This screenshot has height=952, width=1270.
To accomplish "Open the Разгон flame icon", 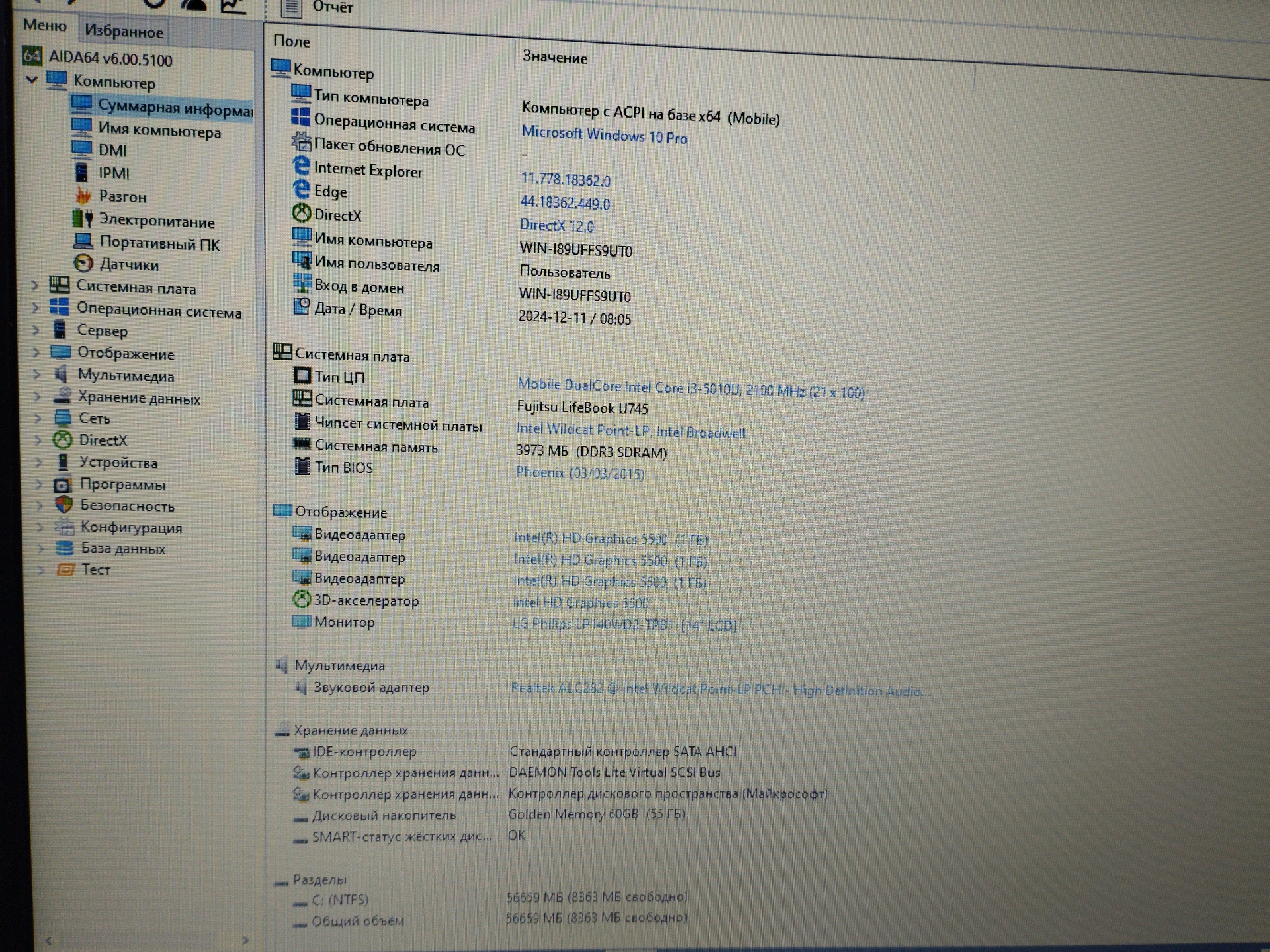I will tap(83, 195).
